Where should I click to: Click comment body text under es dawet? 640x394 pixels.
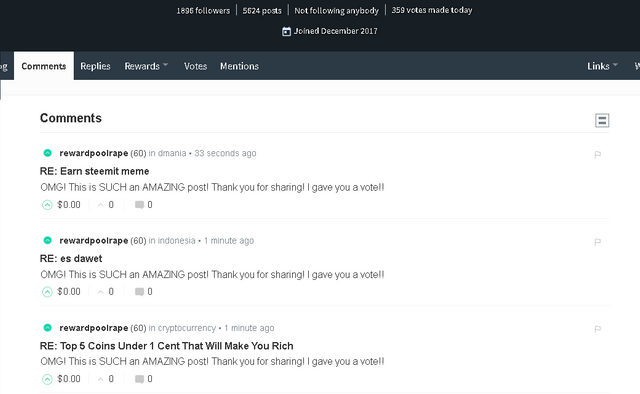pos(212,275)
